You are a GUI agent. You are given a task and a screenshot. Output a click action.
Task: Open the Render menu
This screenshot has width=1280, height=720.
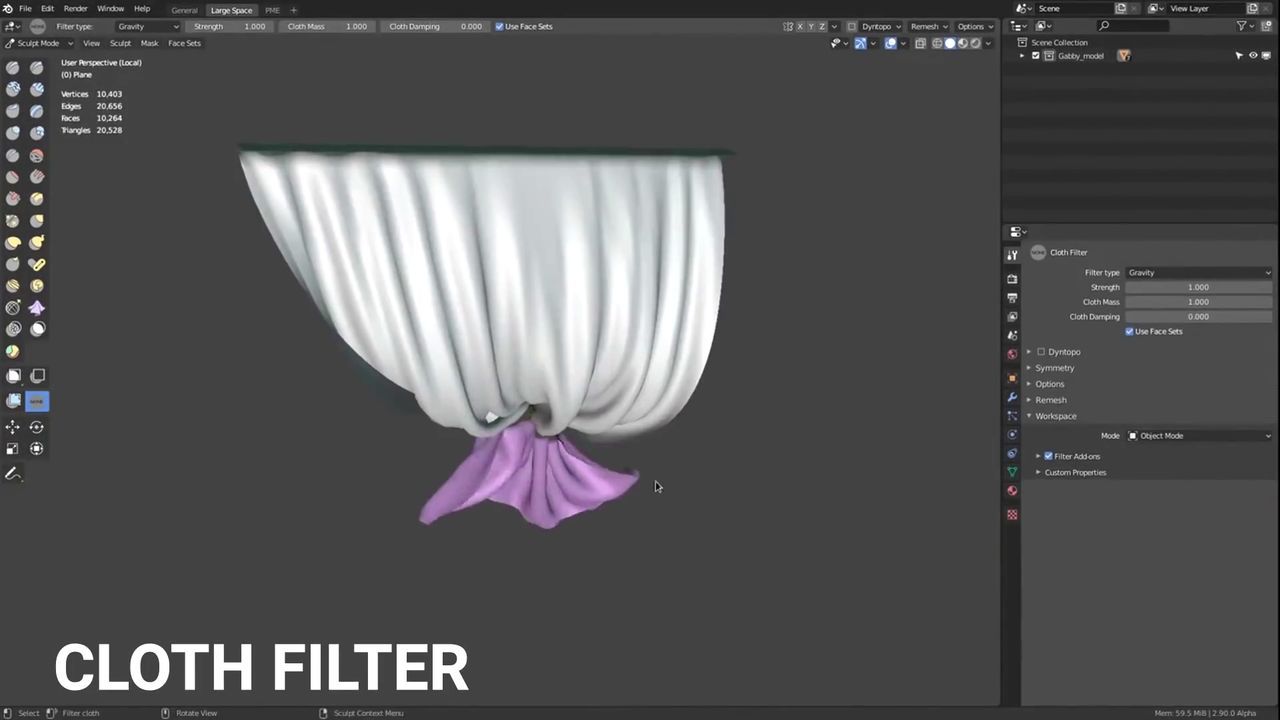[x=75, y=8]
